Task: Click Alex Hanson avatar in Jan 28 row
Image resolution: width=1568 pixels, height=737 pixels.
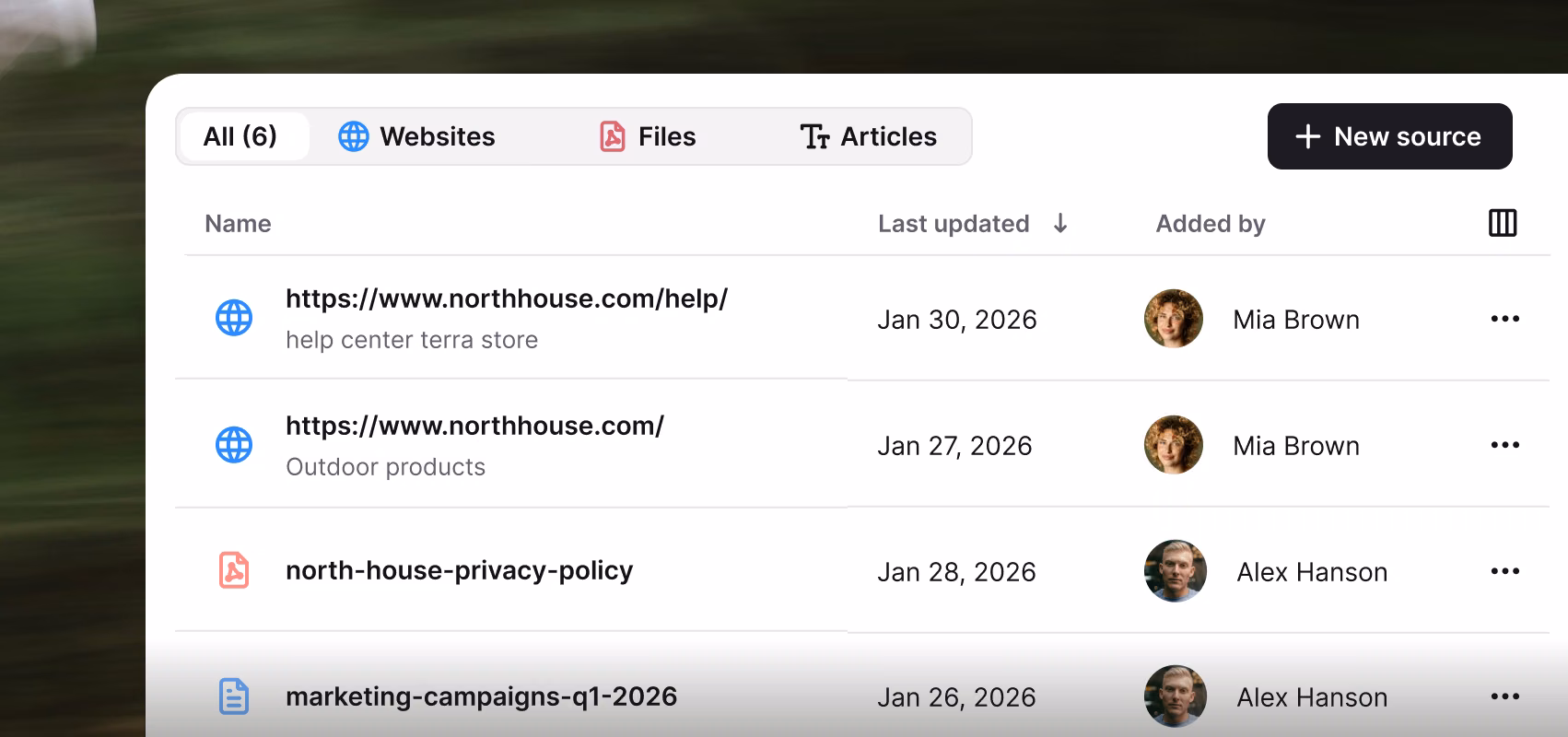Action: tap(1176, 571)
